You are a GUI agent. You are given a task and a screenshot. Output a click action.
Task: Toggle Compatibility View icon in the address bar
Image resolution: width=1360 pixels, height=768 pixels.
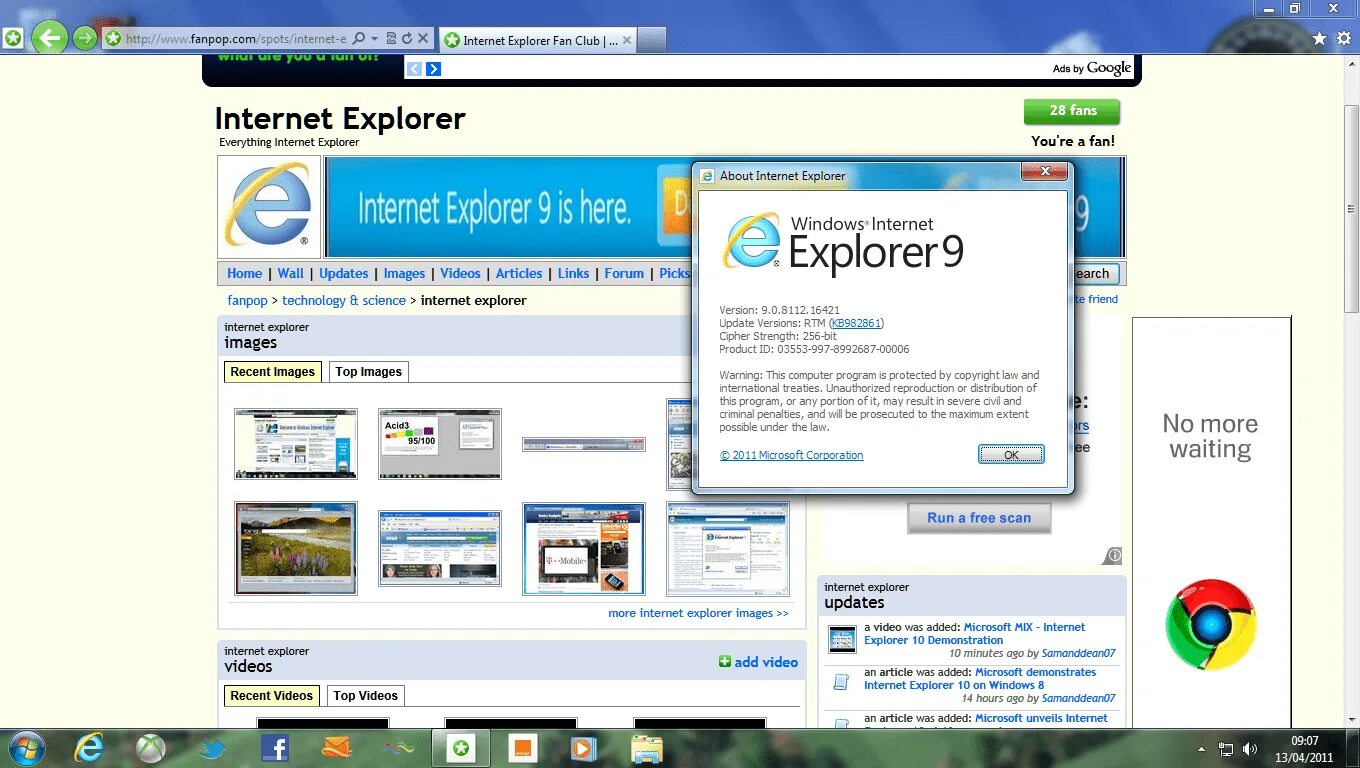pos(391,39)
